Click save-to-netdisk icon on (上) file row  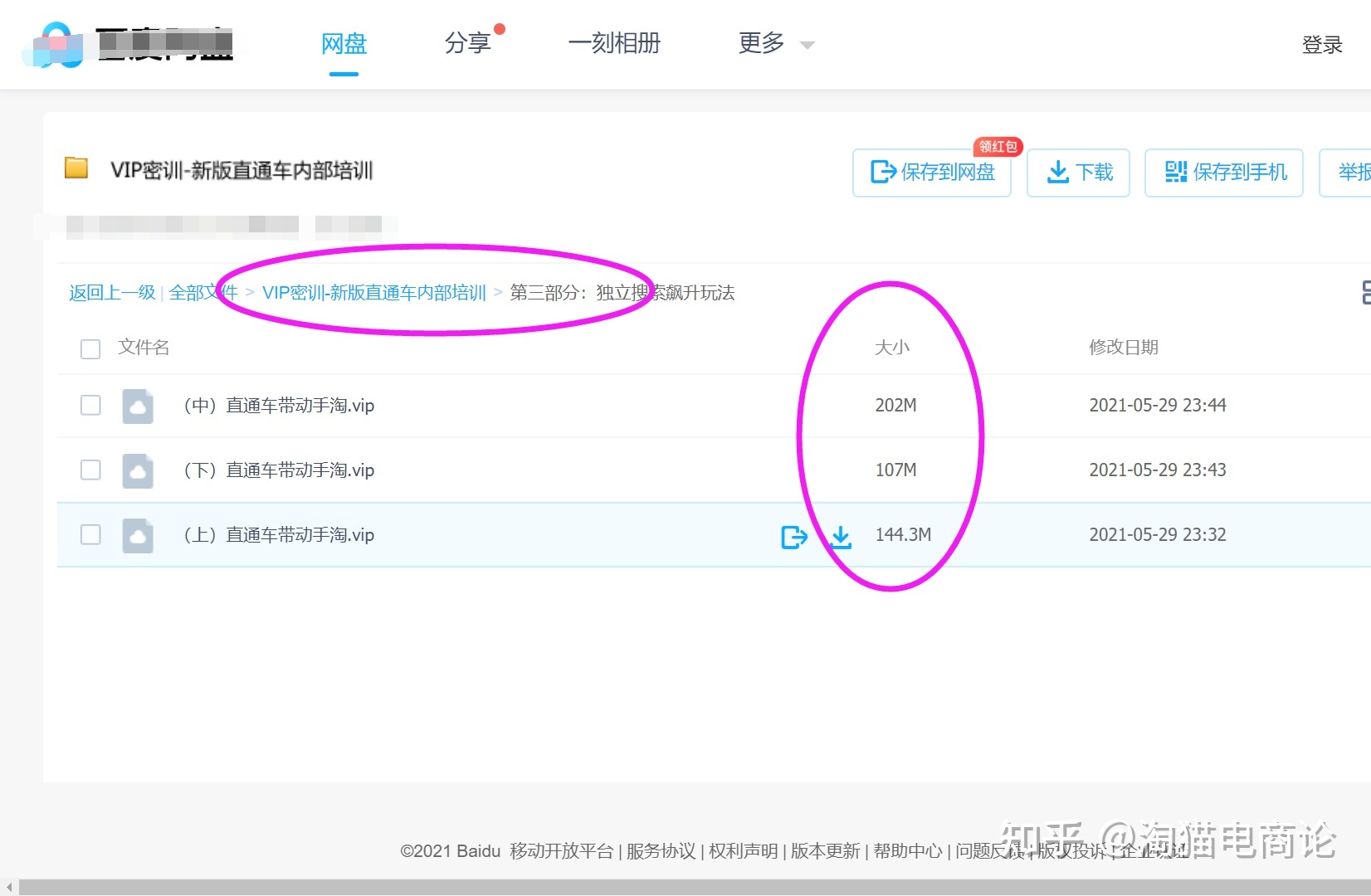click(794, 537)
